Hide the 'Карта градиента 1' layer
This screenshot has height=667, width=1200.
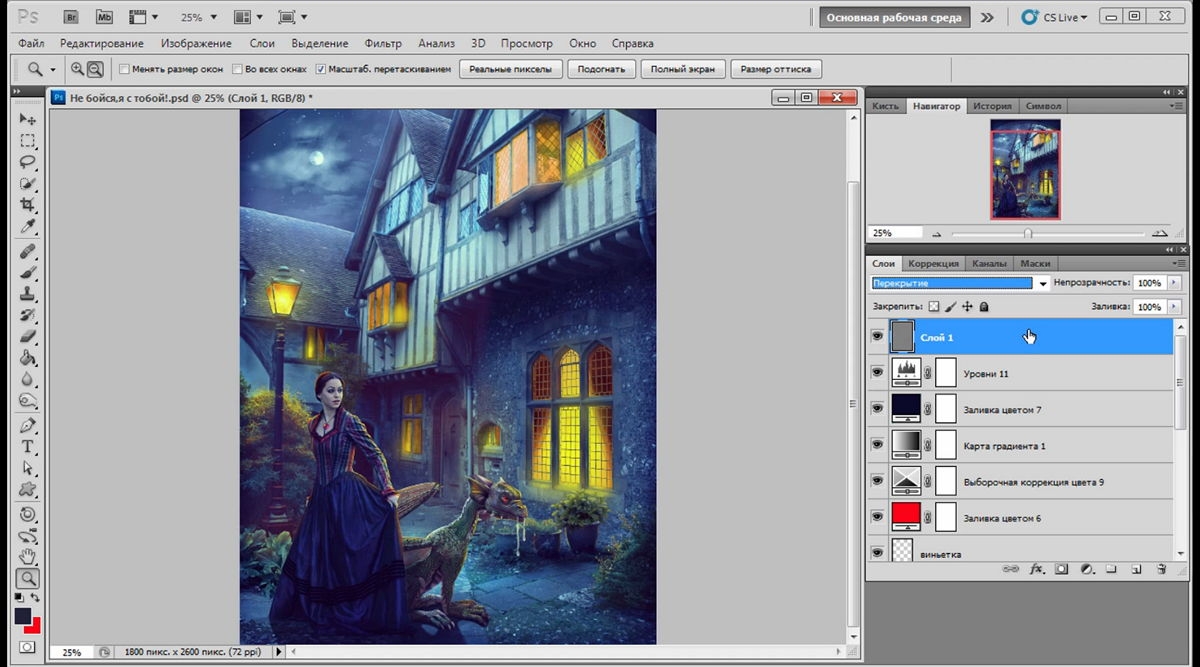[x=877, y=445]
